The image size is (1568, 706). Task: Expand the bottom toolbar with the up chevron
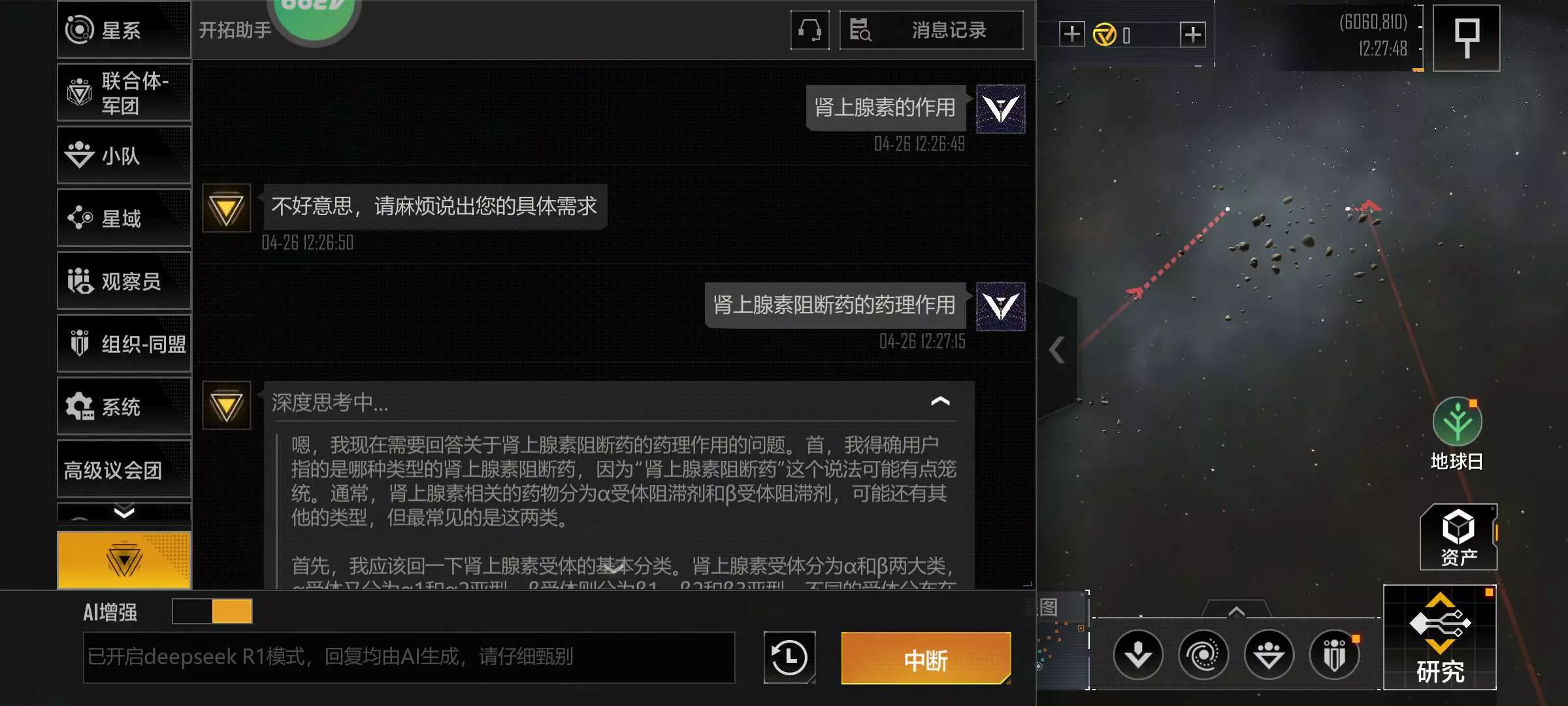1236,611
